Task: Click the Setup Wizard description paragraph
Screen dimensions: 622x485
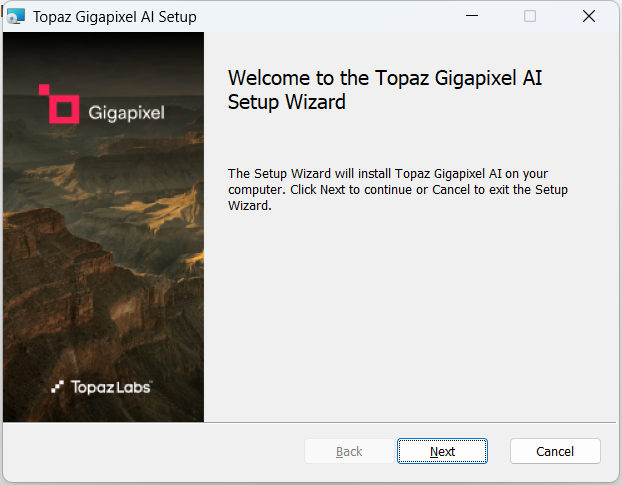Action: click(397, 190)
